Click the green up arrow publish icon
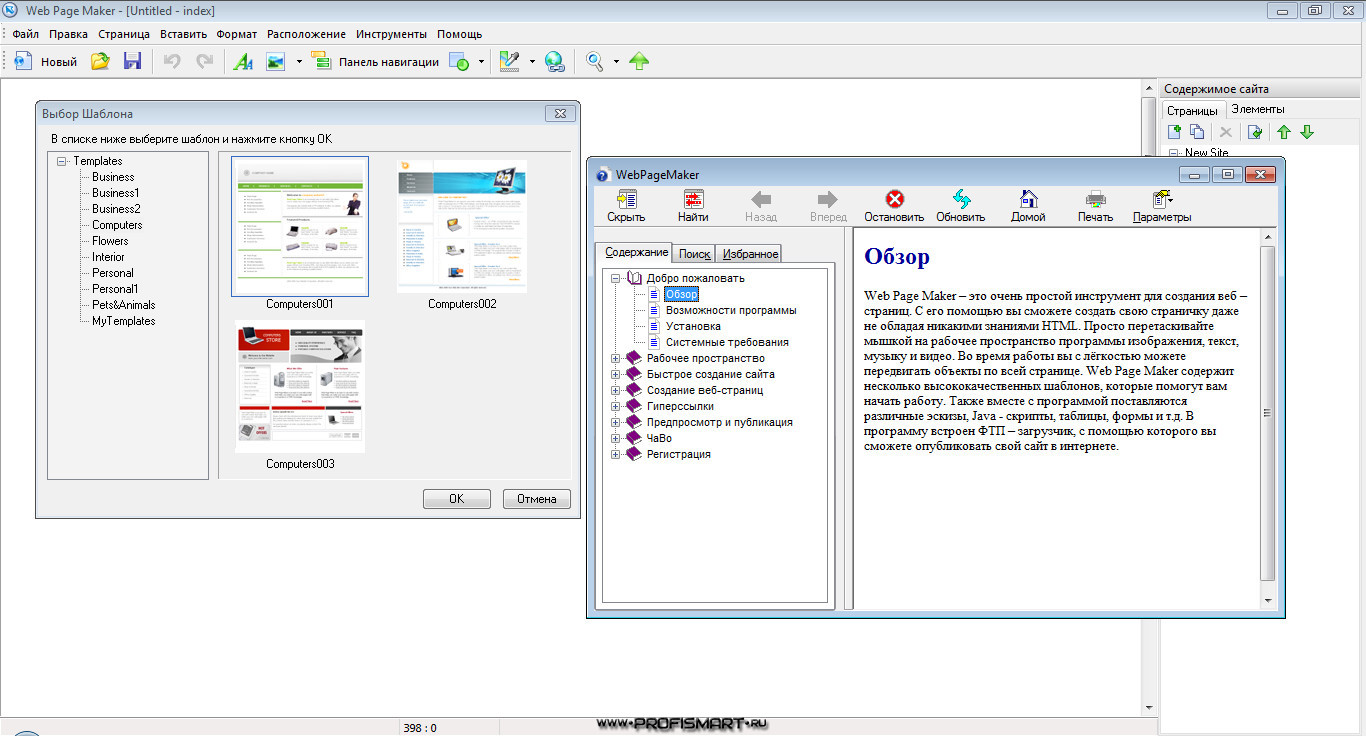 640,61
